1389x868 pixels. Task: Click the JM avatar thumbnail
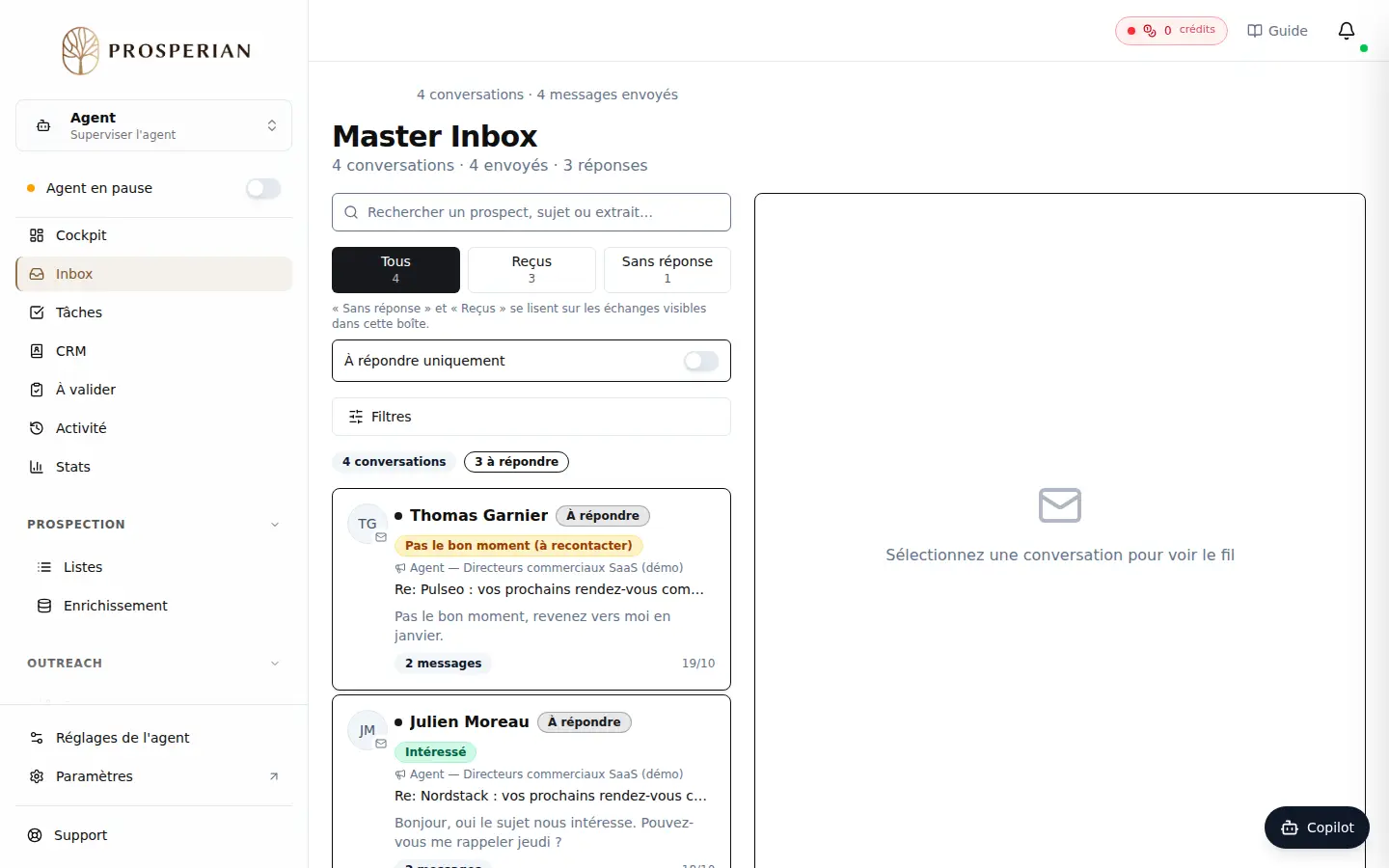pos(367,730)
